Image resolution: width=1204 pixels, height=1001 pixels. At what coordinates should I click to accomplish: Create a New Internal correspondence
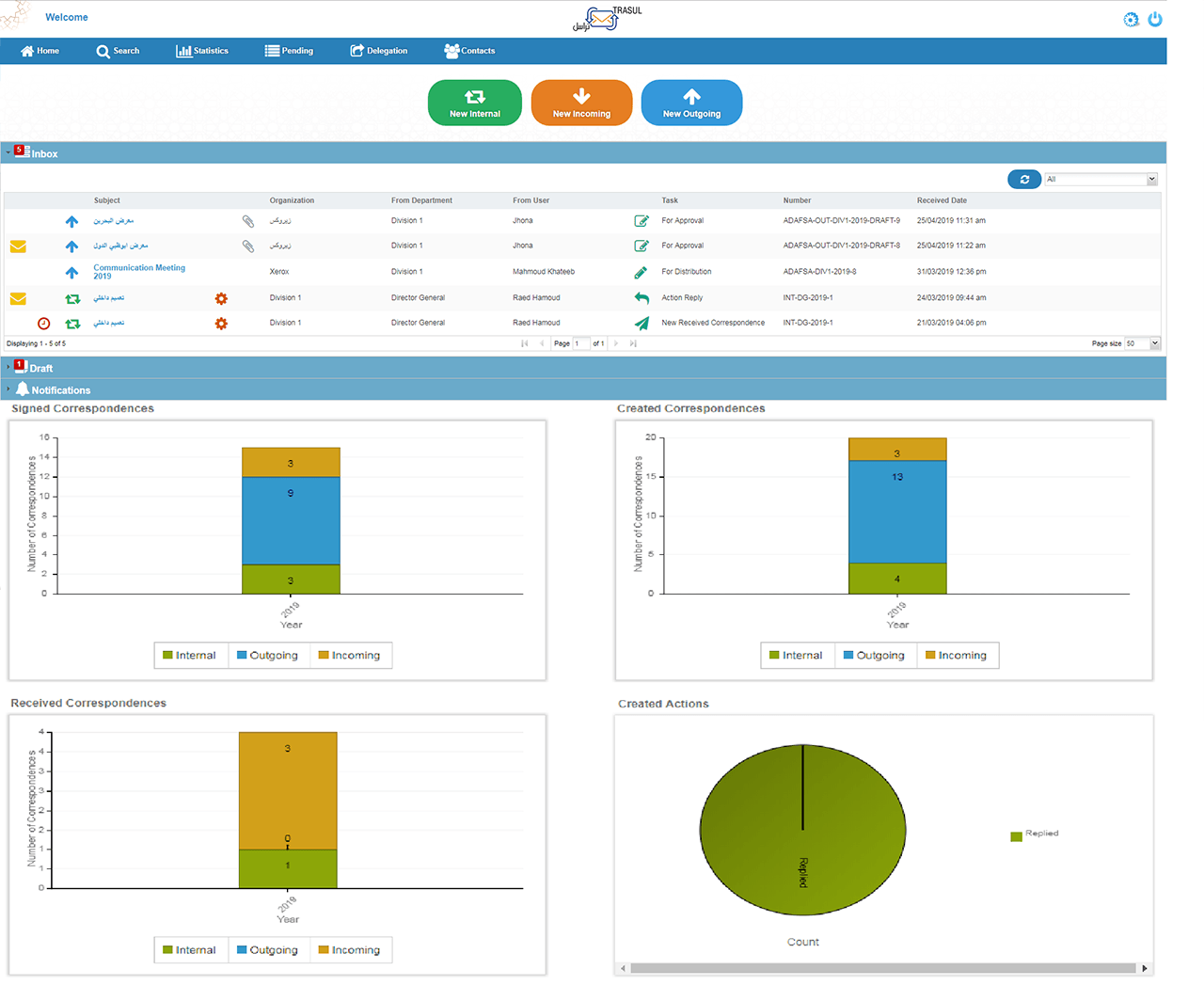[475, 103]
